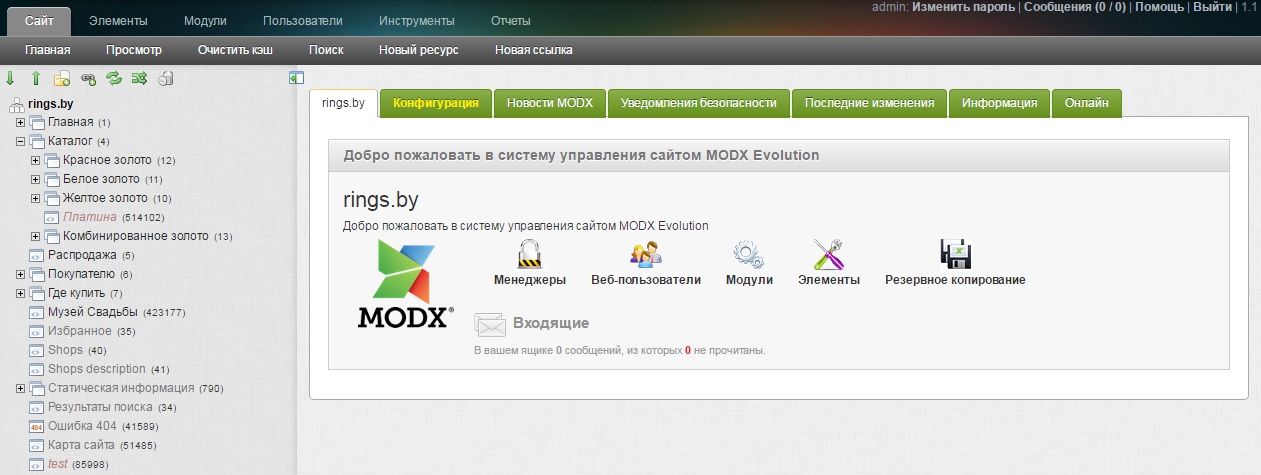This screenshot has width=1261, height=475.
Task: Click the hide tree panel icon
Action: [296, 77]
